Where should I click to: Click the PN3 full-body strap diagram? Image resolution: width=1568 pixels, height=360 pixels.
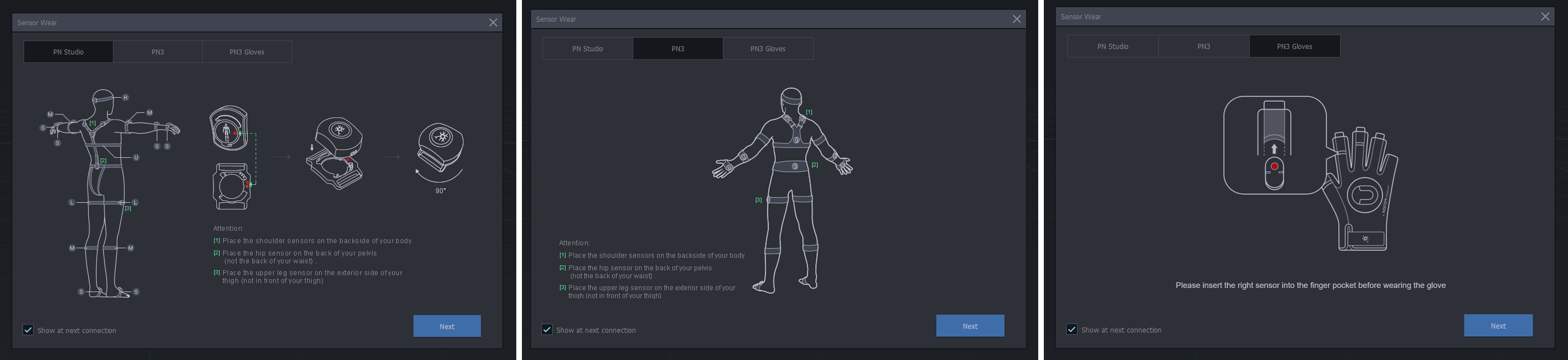[x=782, y=190]
